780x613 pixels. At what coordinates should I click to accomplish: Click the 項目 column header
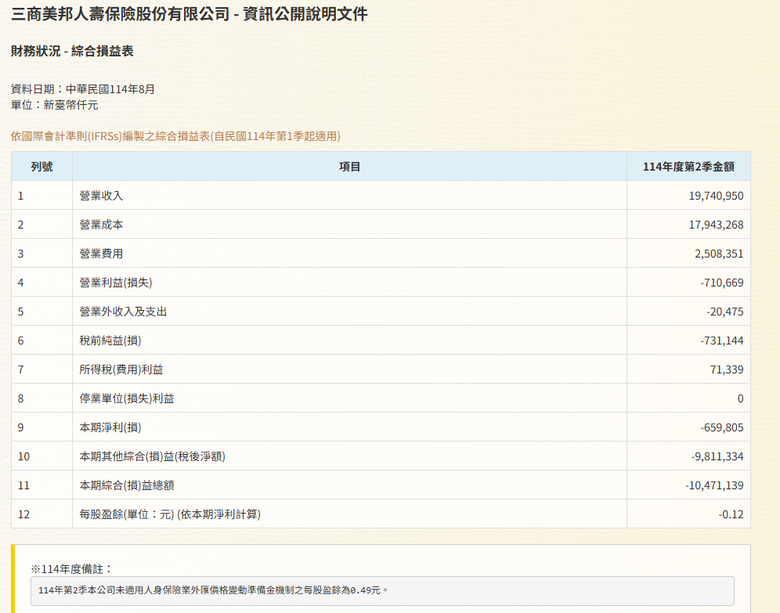[349, 166]
